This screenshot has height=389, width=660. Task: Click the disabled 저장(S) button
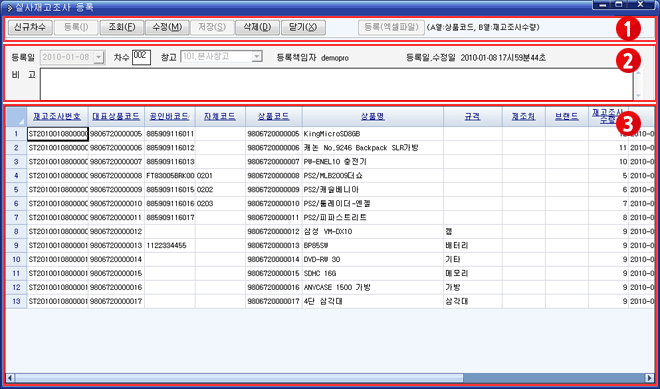pos(212,27)
